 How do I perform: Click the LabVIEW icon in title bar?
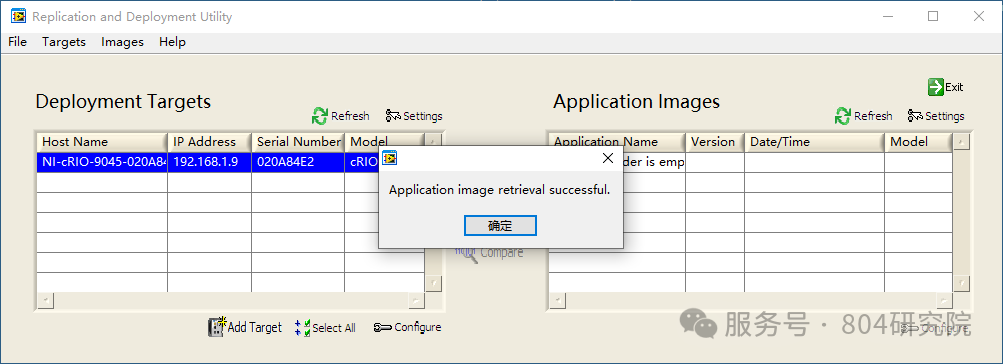pyautogui.click(x=18, y=16)
